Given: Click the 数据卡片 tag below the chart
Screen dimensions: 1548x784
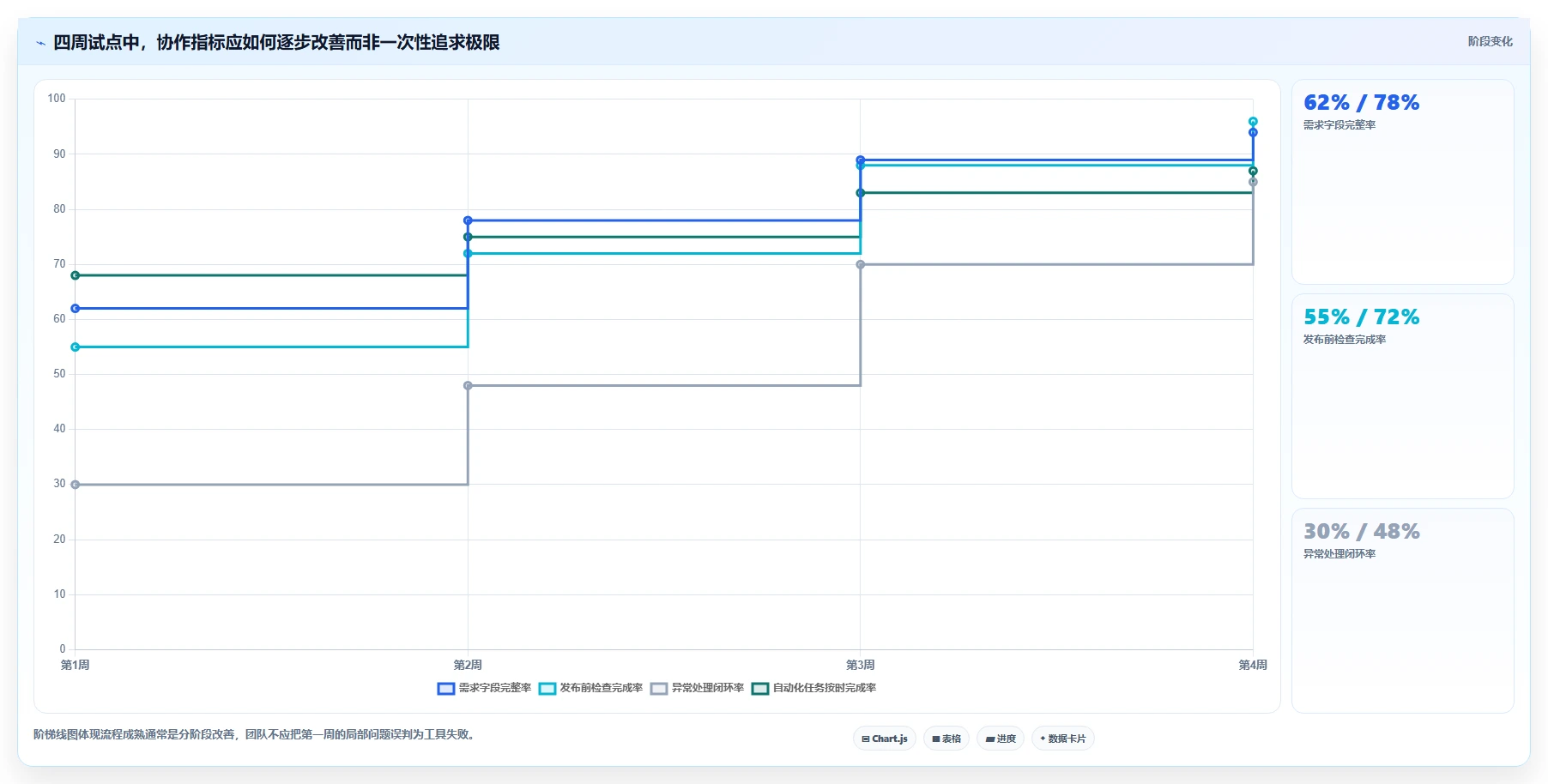Looking at the screenshot, I should click(1063, 739).
